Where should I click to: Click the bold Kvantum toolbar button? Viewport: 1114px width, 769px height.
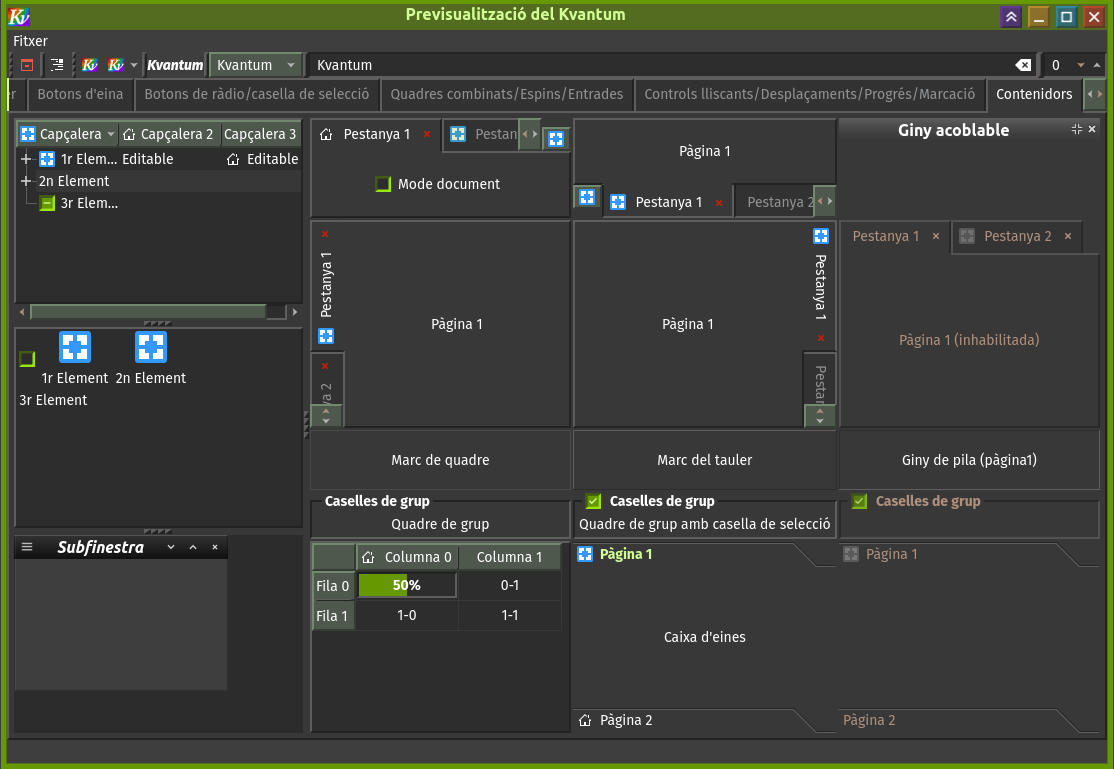click(175, 65)
